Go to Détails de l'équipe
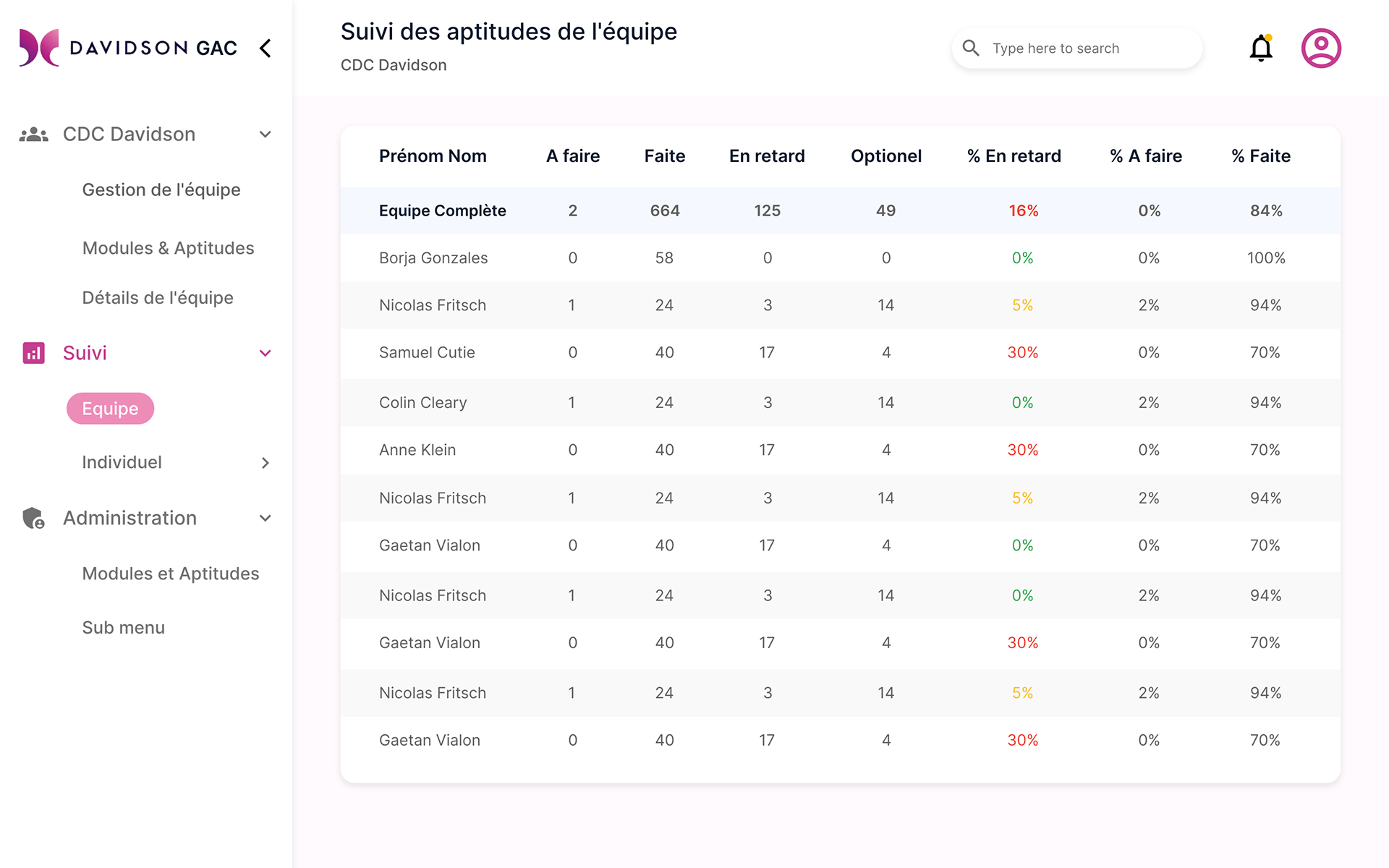 [x=158, y=298]
